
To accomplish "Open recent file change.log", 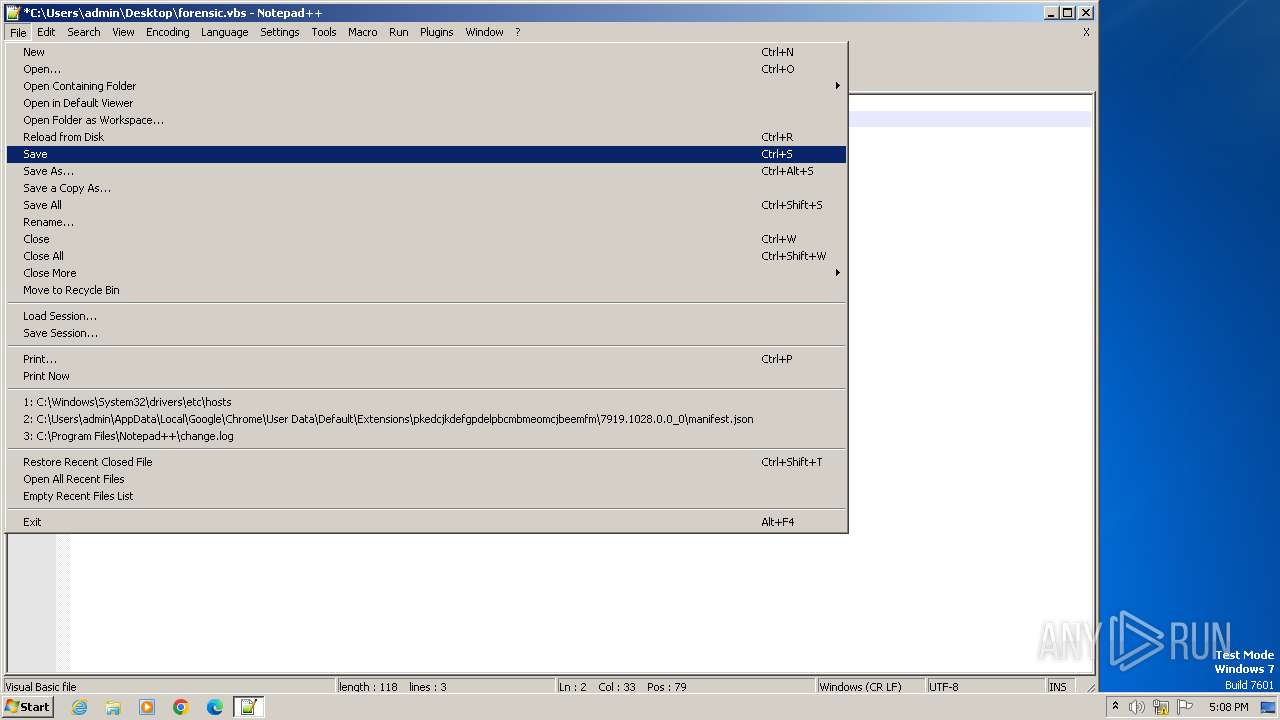I will 426,436.
